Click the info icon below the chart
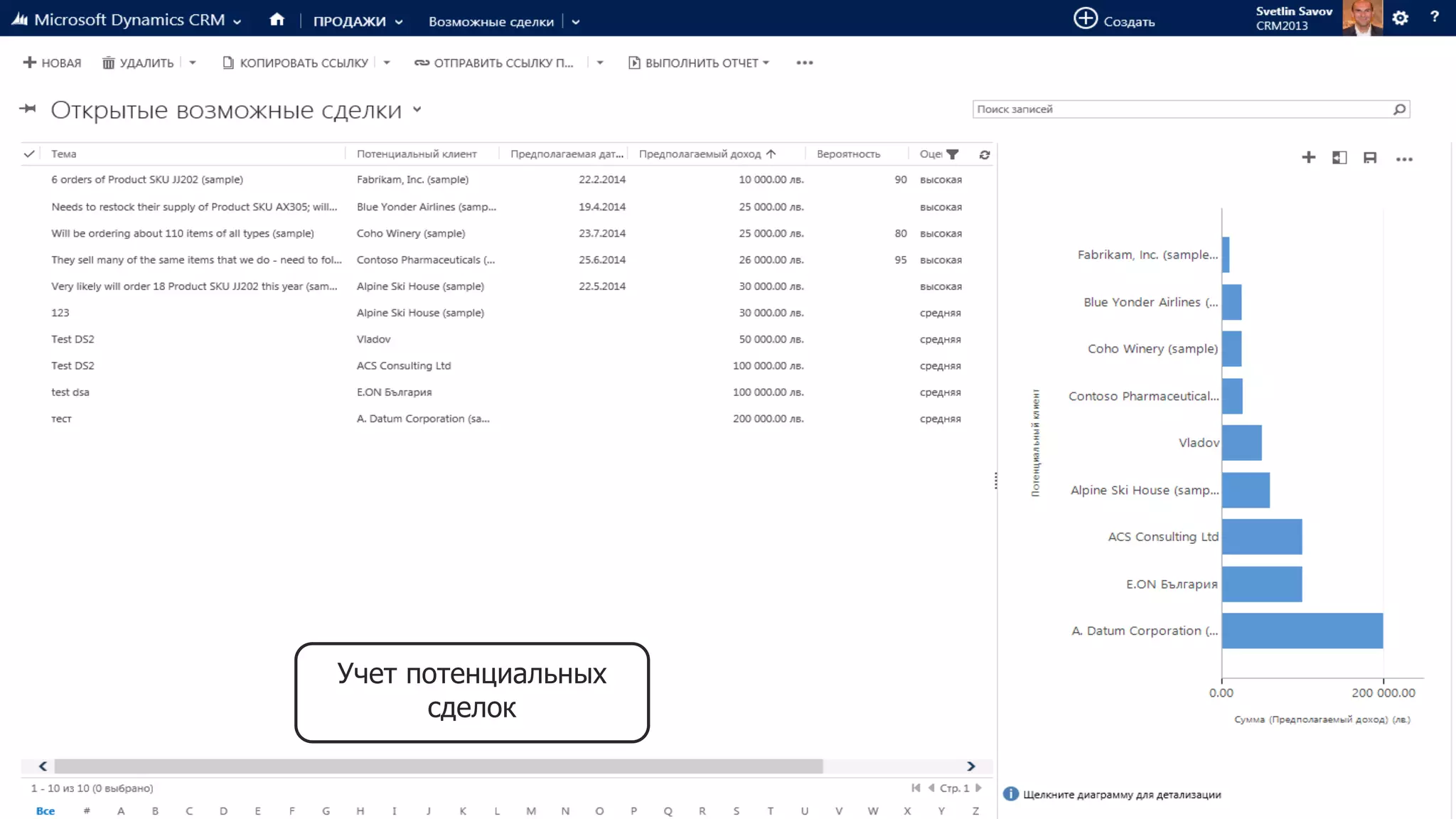Image resolution: width=1456 pixels, height=819 pixels. point(1010,794)
